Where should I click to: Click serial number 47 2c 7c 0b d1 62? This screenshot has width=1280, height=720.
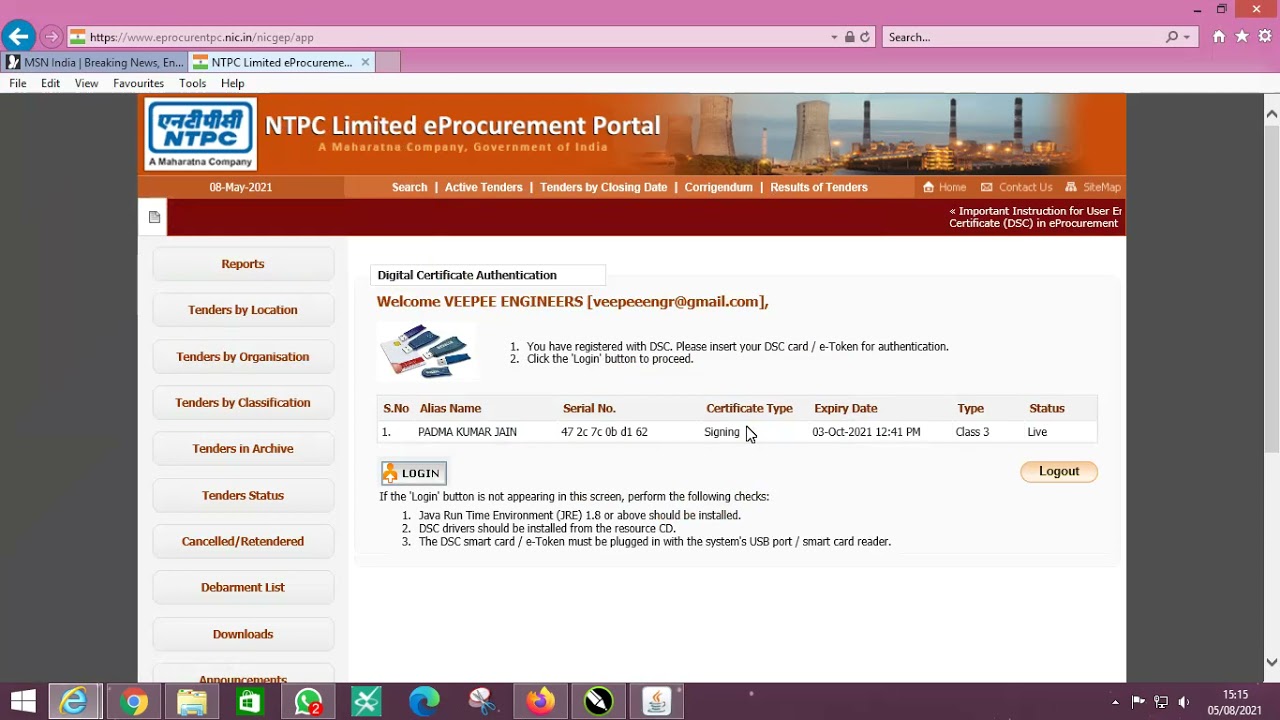[x=604, y=432]
